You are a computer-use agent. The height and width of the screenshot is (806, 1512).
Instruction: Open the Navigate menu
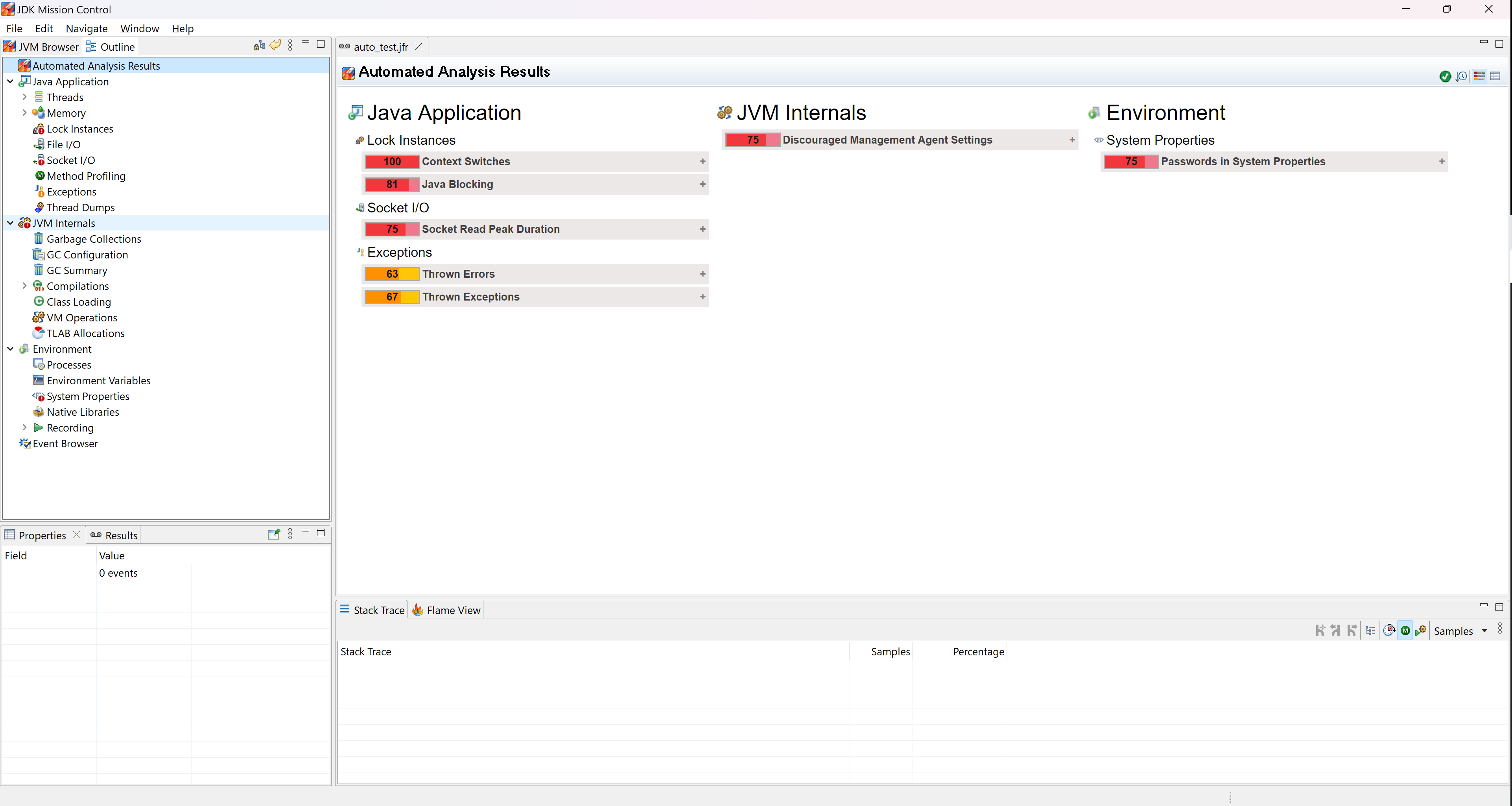pos(86,28)
